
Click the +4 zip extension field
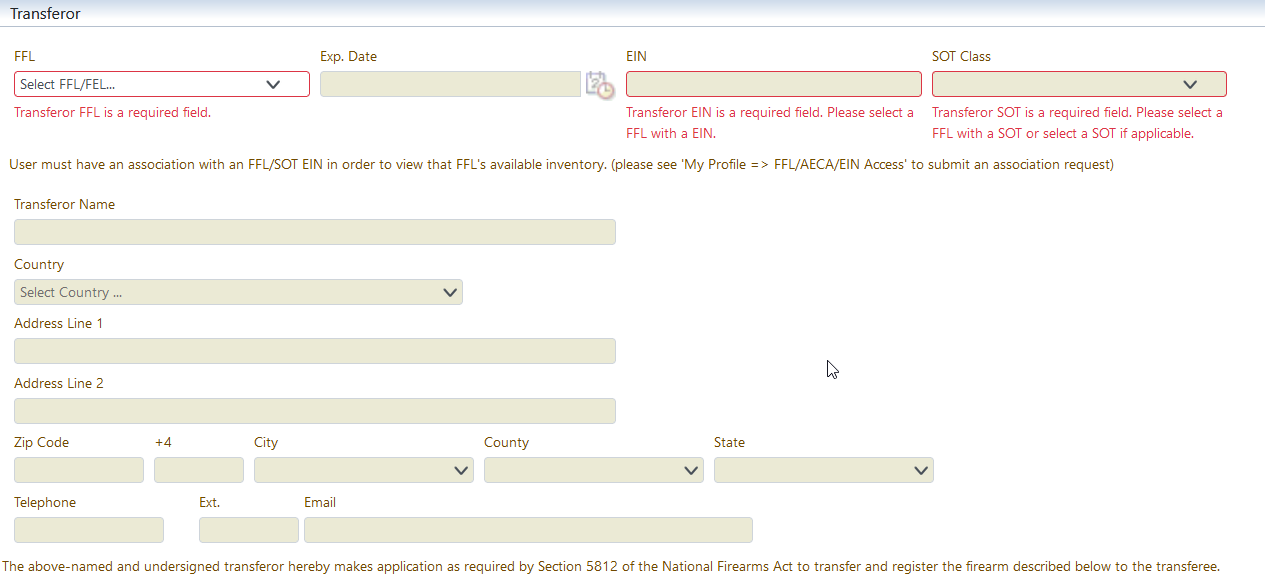(199, 470)
